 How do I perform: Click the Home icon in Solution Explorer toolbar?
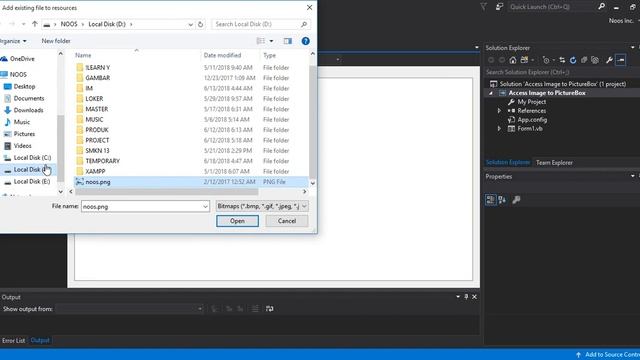coord(513,60)
